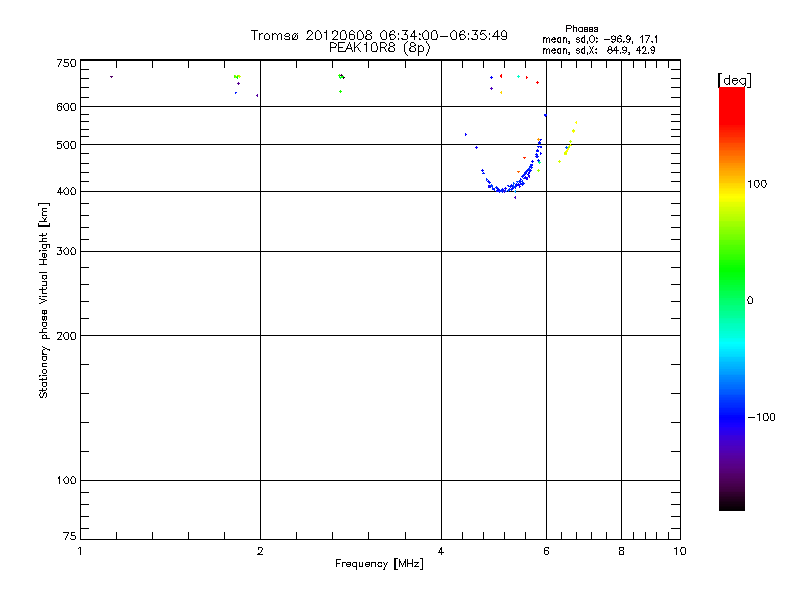800x600 pixels.
Task: Click the bottom of the blue U-shaped trace
Action: pos(503,190)
